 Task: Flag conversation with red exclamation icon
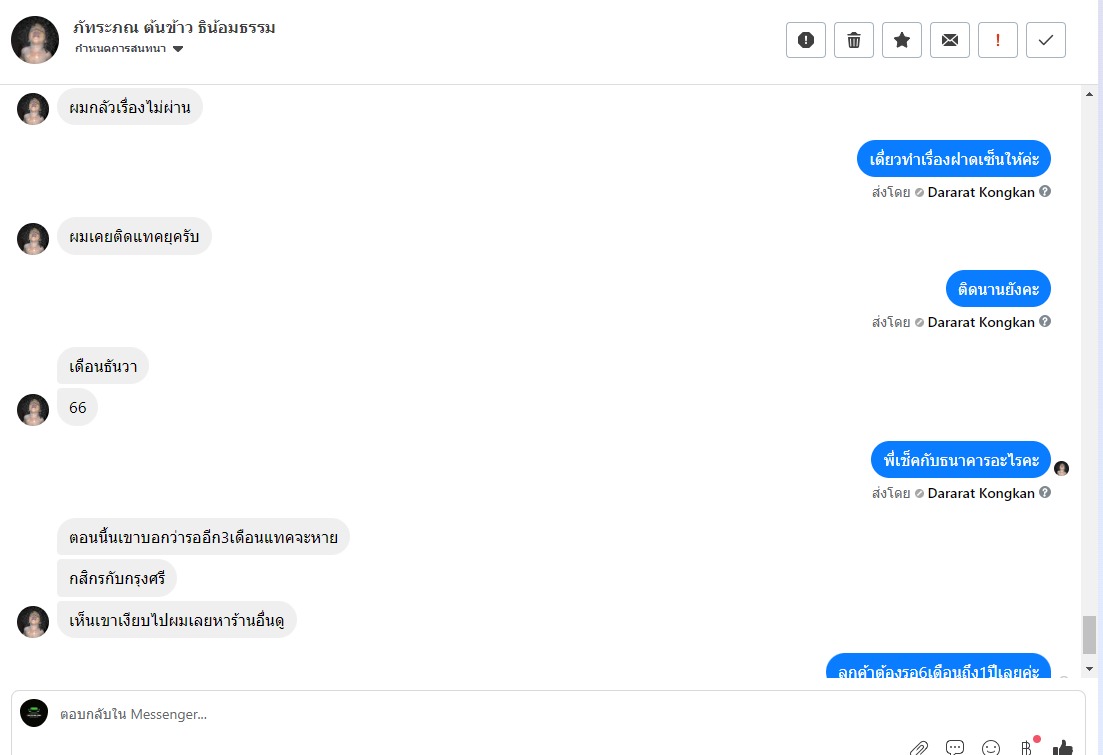pos(997,40)
